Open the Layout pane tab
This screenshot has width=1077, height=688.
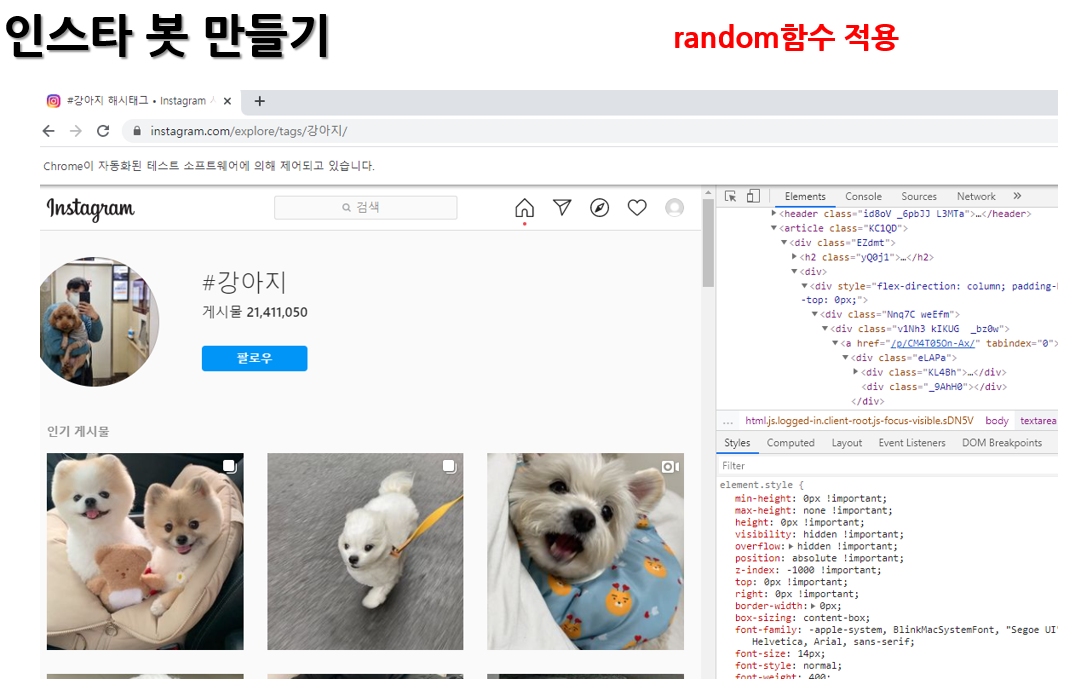pyautogui.click(x=847, y=443)
